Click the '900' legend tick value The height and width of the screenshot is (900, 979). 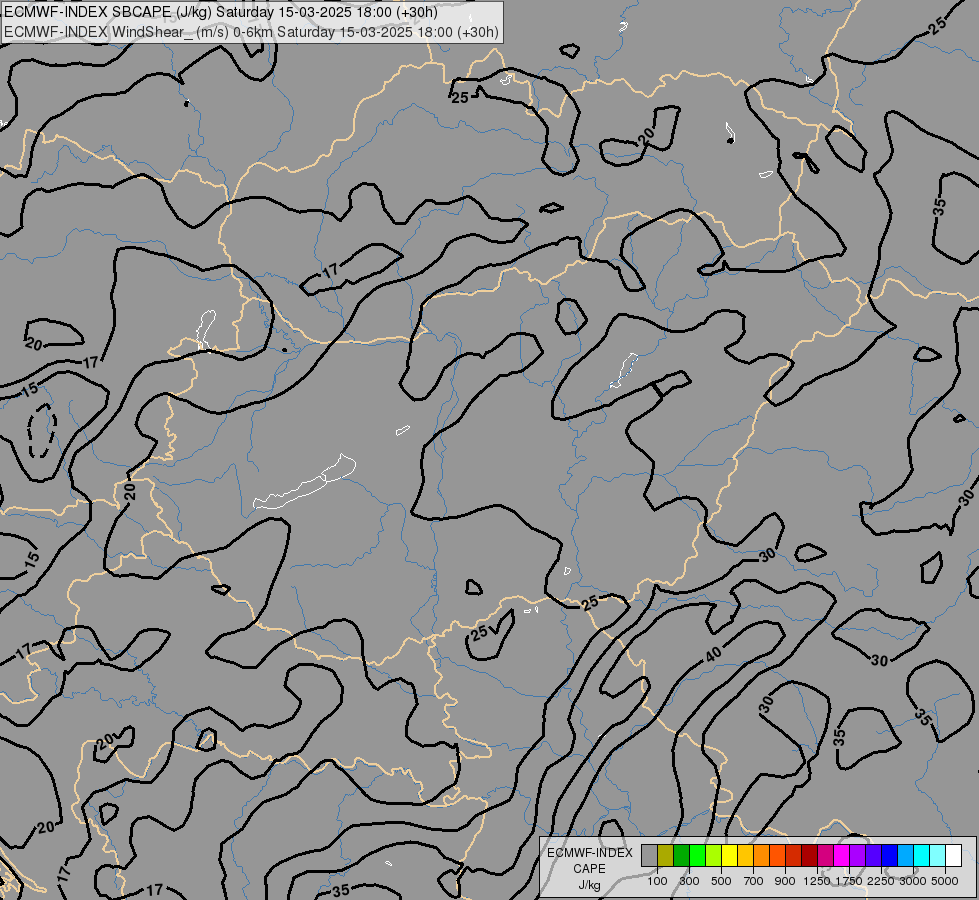point(785,881)
